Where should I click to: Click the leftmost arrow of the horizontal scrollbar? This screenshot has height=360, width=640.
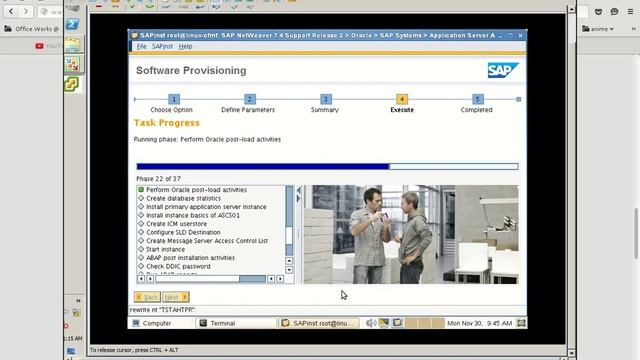pos(141,279)
